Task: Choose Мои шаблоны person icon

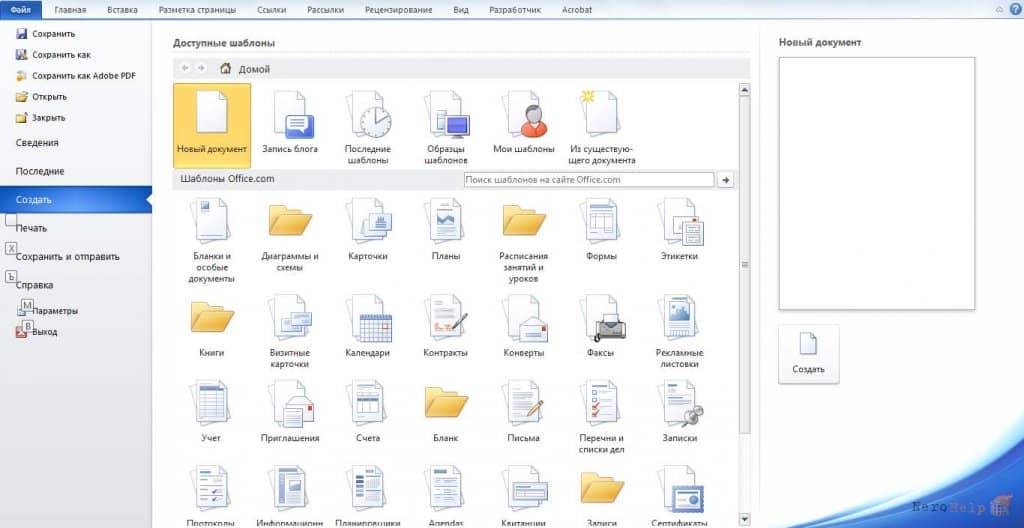Action: pos(524,115)
